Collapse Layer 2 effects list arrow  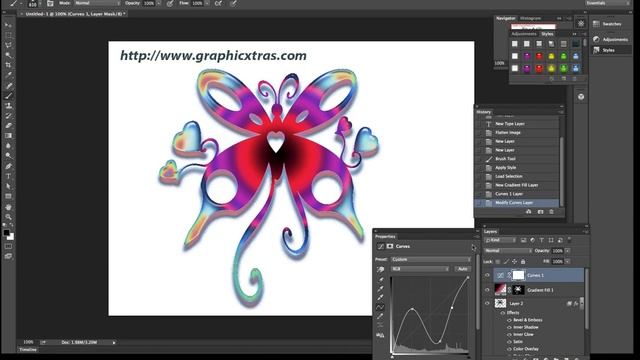[x=582, y=302]
